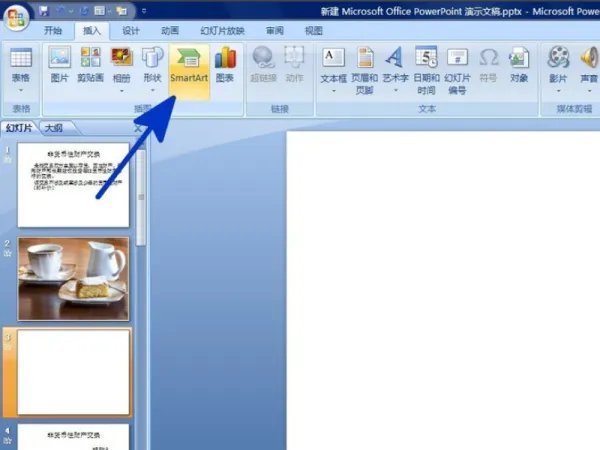Insert an 对象 object

[519, 68]
